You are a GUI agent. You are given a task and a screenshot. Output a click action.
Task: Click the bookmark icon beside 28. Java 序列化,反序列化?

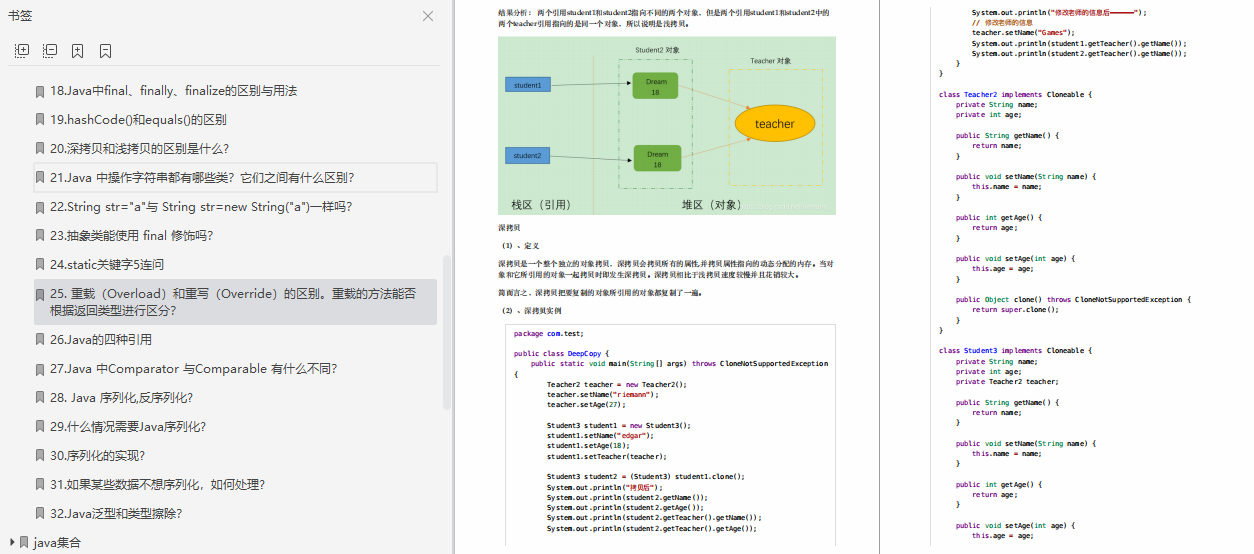click(x=40, y=398)
